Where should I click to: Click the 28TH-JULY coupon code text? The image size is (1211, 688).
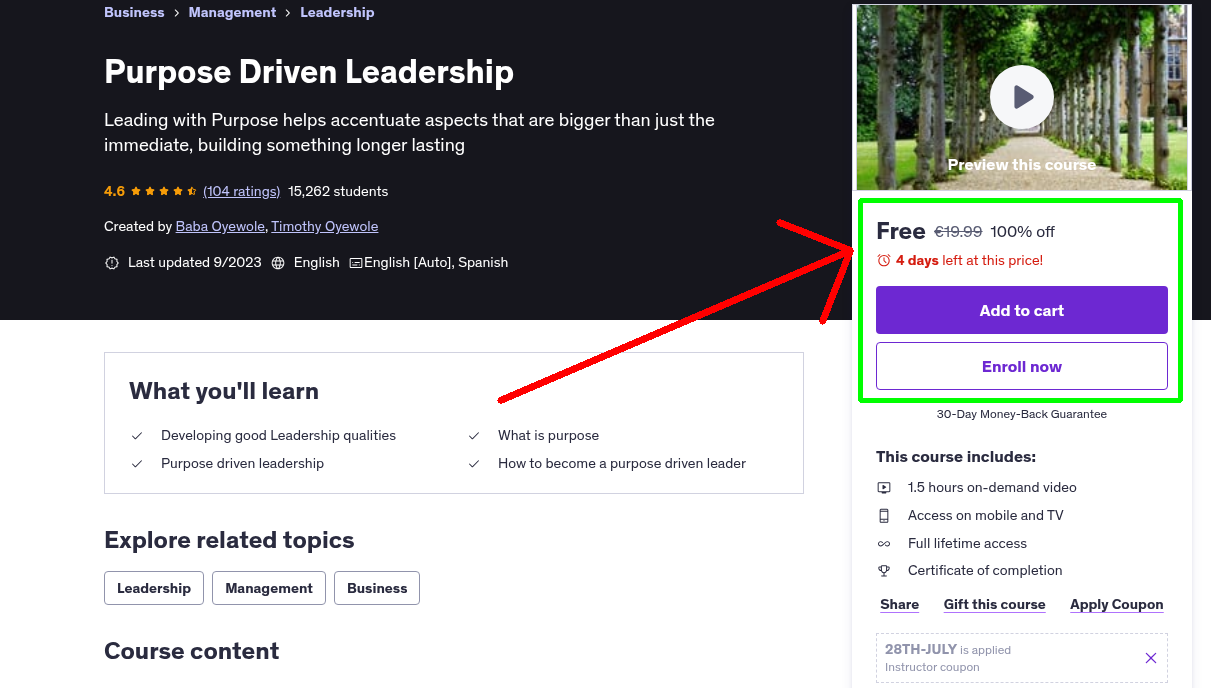tap(921, 650)
